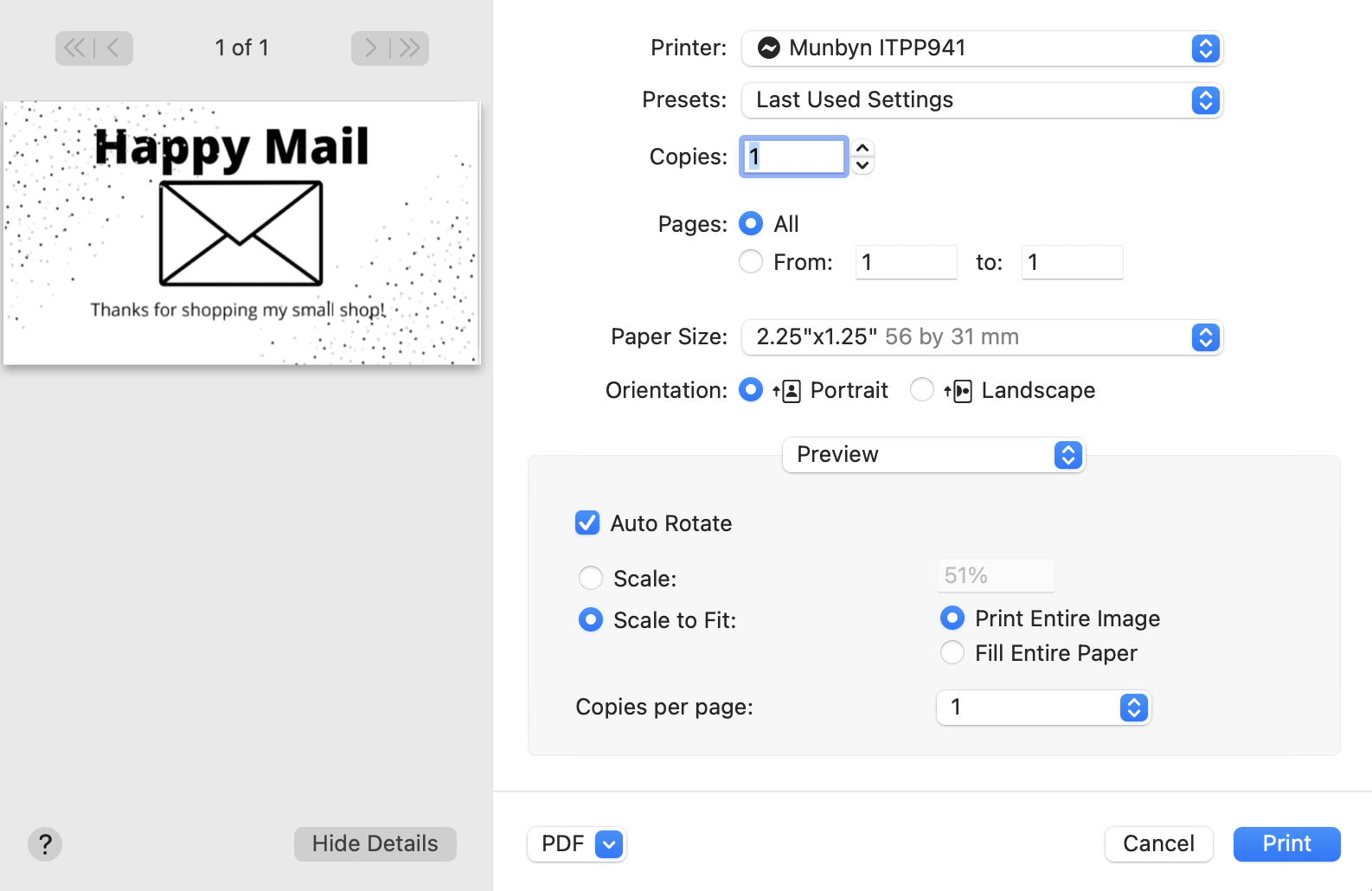Jump to first page double arrow
The width and height of the screenshot is (1372, 891).
pyautogui.click(x=74, y=48)
